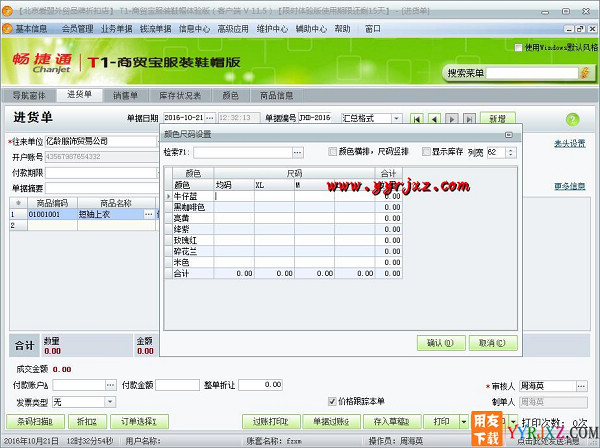Confirm with the 确认(O) button

click(441, 343)
